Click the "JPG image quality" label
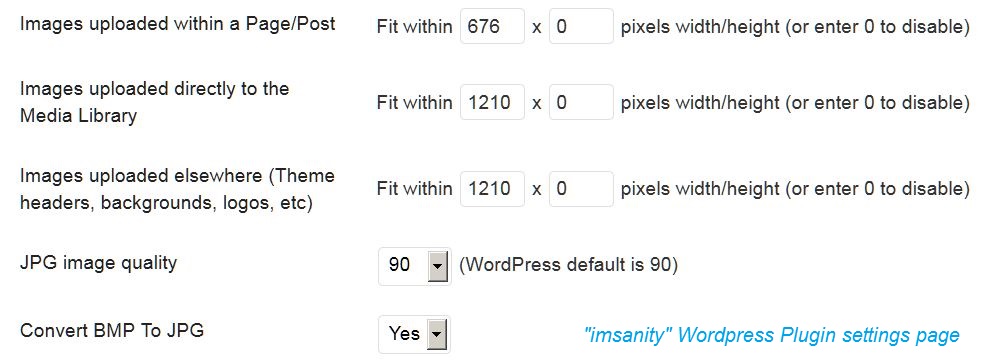 click(98, 262)
